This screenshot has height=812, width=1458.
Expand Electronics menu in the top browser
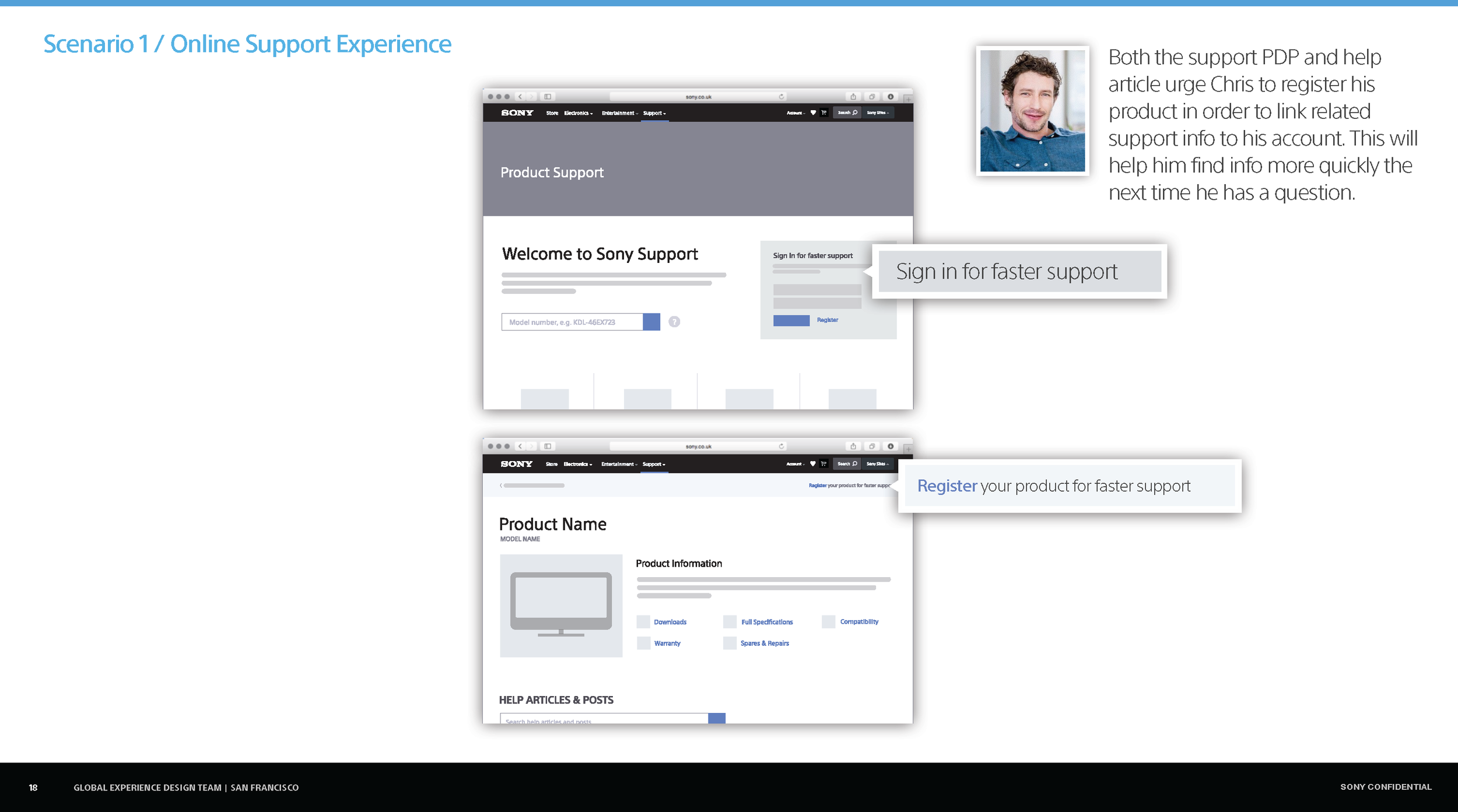click(x=578, y=113)
